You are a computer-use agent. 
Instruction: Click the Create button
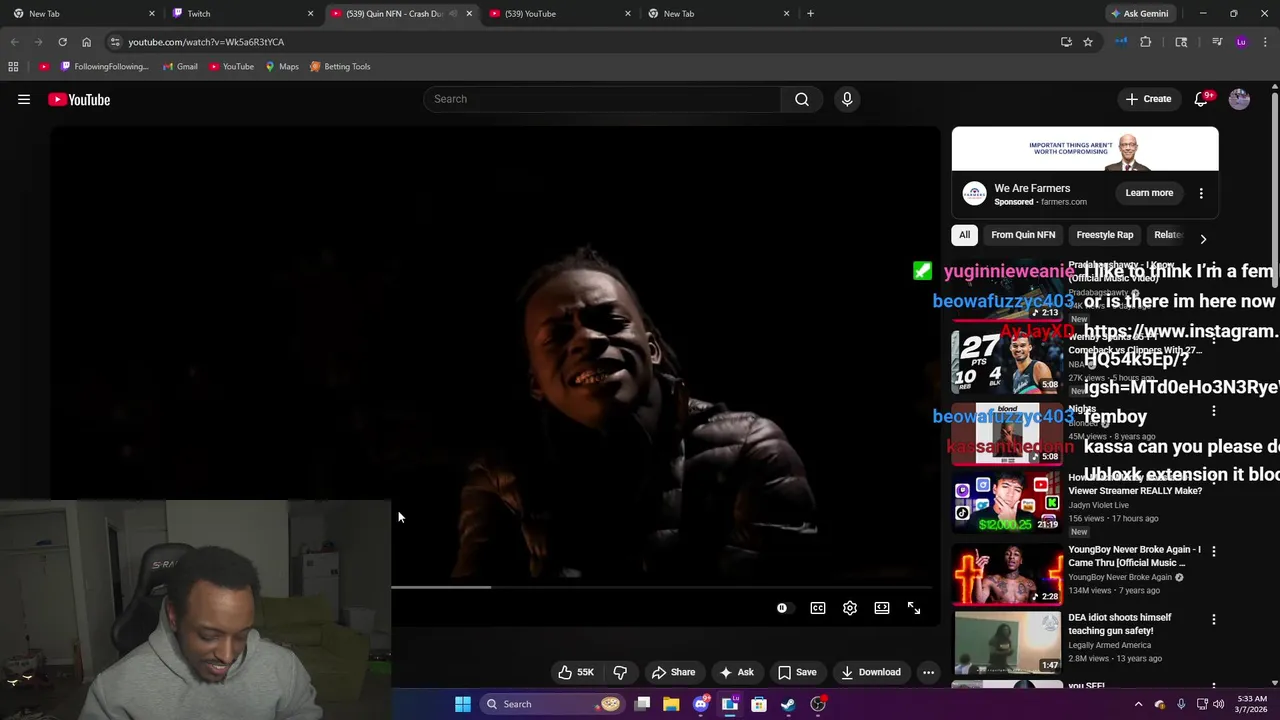pos(1148,99)
